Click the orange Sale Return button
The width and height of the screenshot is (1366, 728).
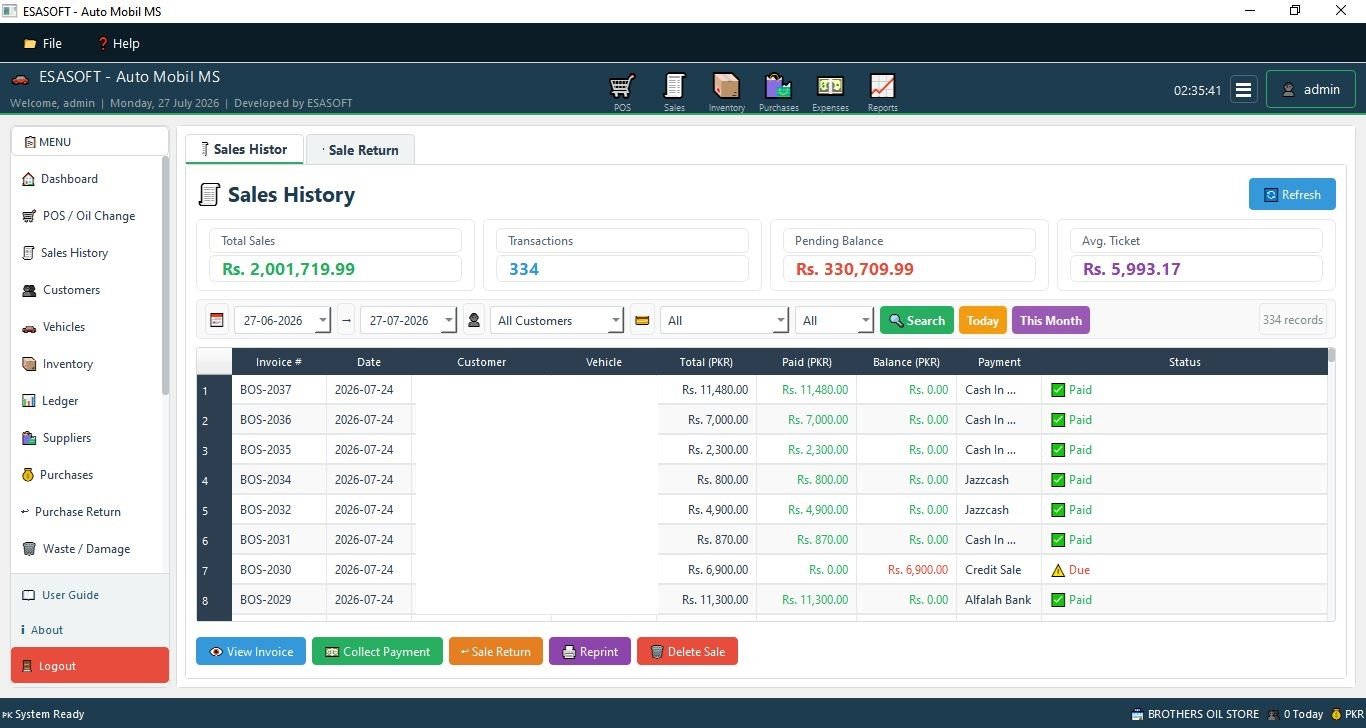click(496, 651)
